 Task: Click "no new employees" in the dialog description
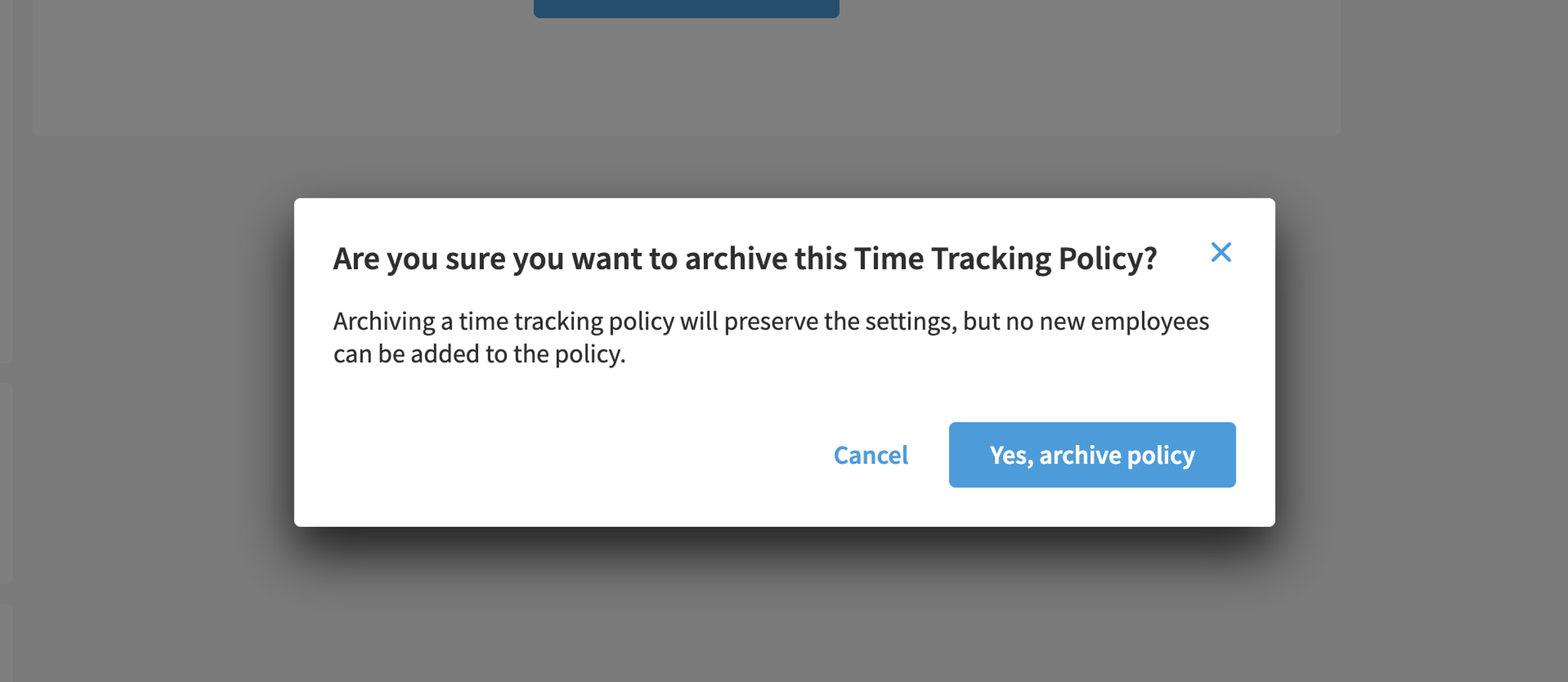coord(1107,321)
